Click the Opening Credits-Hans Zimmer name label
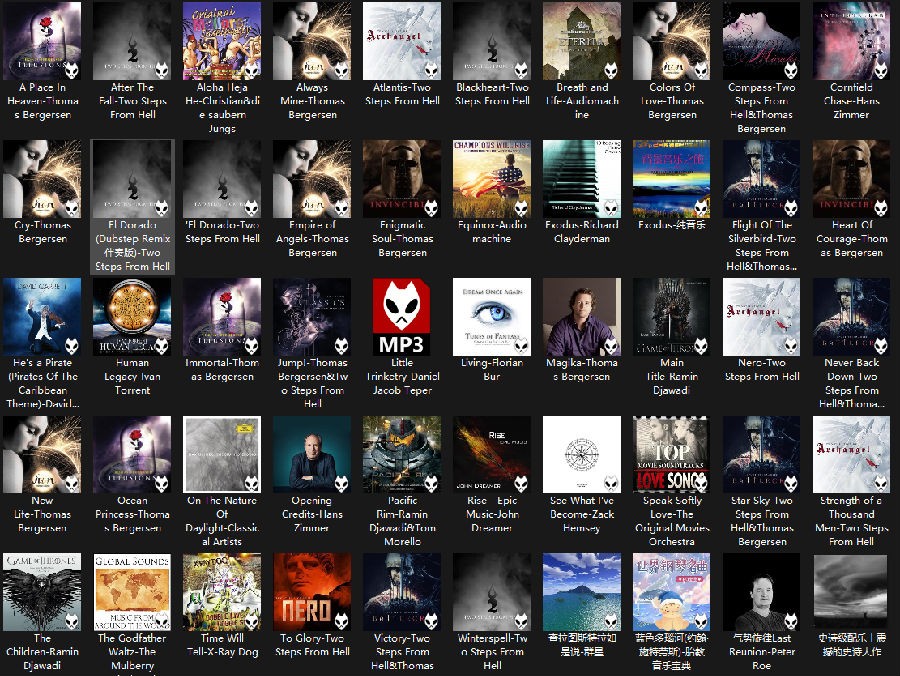The image size is (900, 676). click(x=312, y=514)
